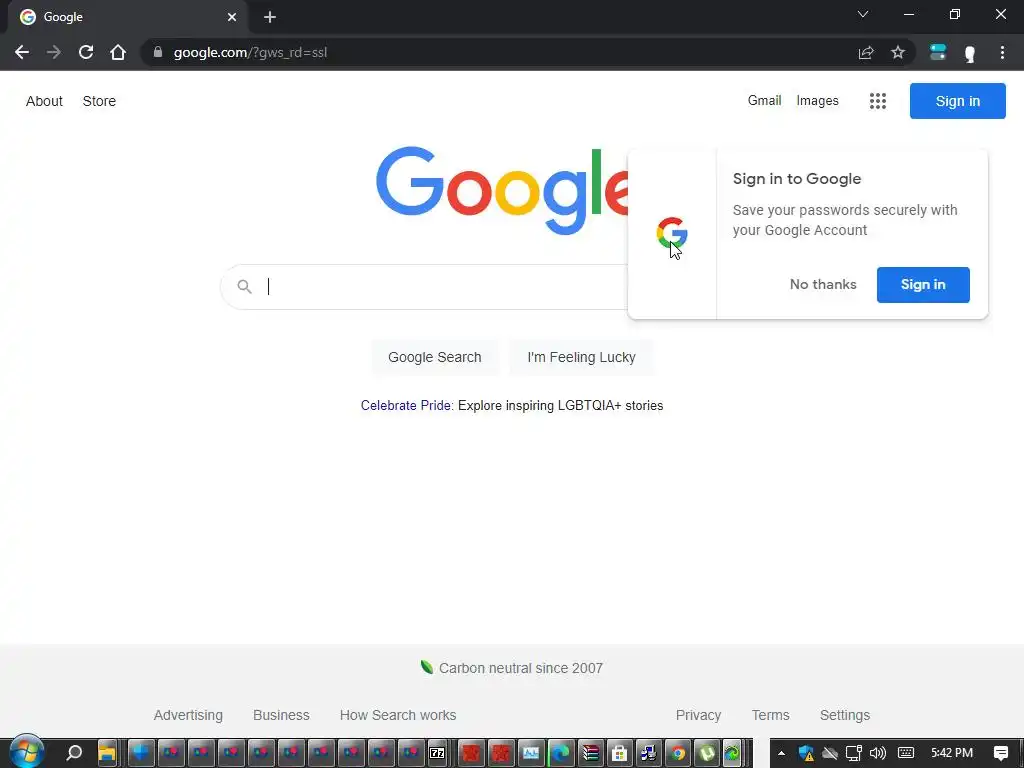Screen dimensions: 1024x768
Task: Open the browser profile icon
Action: (970, 54)
